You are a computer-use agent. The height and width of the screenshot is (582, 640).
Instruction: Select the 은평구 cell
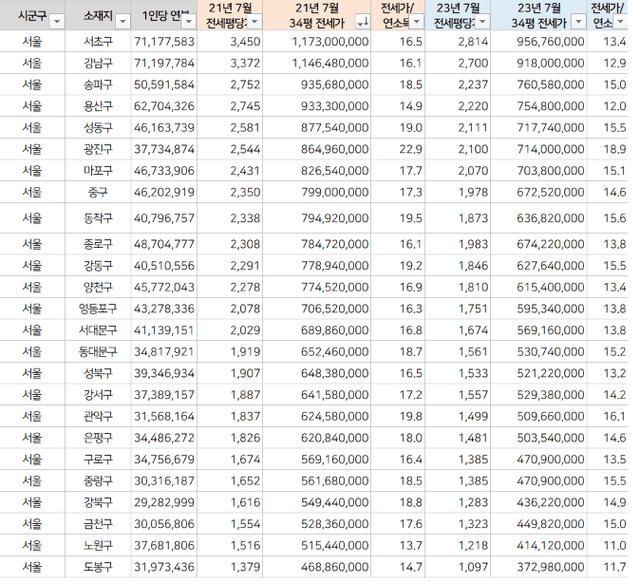click(98, 438)
